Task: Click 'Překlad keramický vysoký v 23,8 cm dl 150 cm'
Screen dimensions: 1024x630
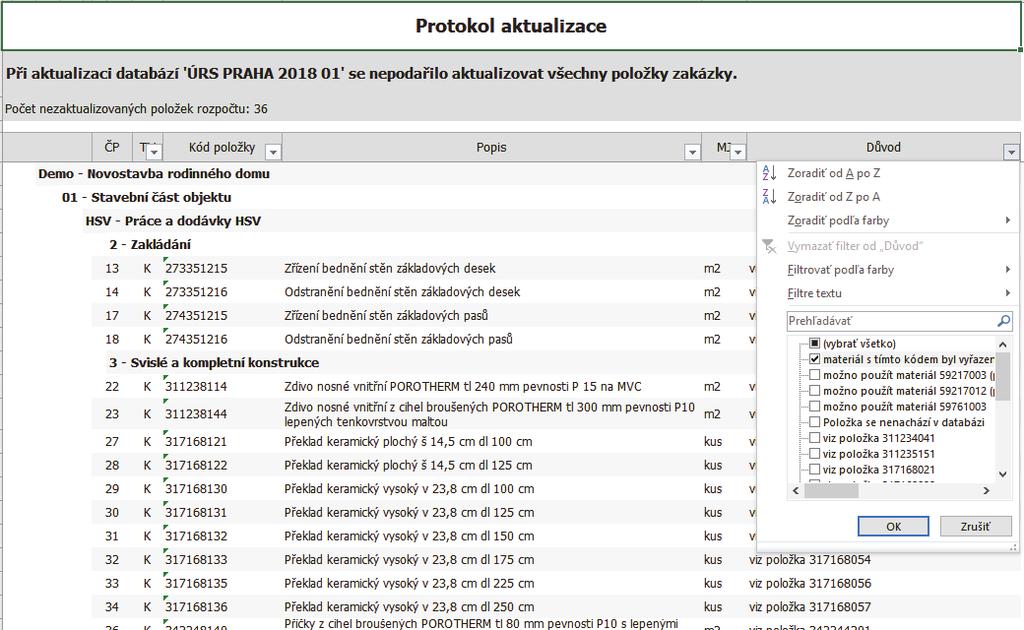Action: tap(409, 536)
